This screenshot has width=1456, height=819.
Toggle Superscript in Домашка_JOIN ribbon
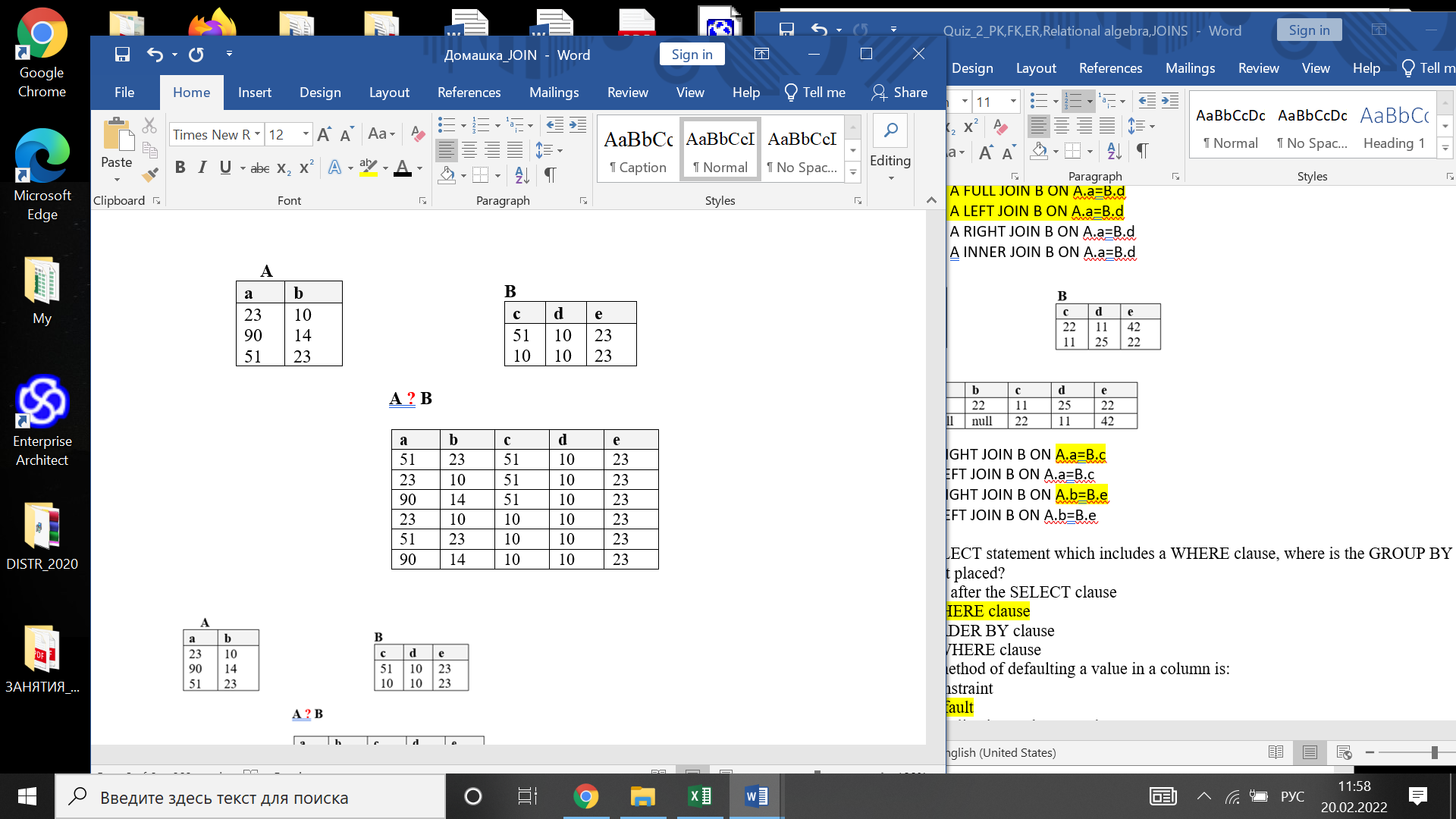click(x=306, y=168)
